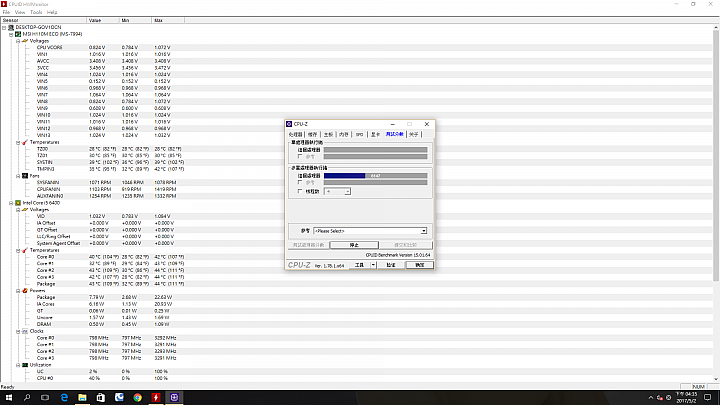Click the DESKTOP-GOV1DCN computer icon in tree
The width and height of the screenshot is (720, 405).
11,27
